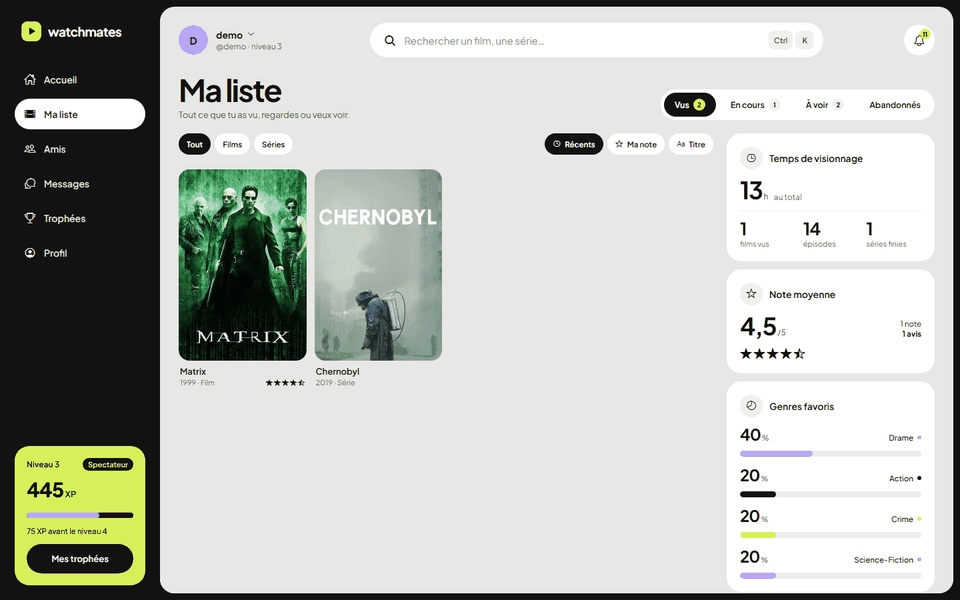The image size is (960, 600).
Task: Click the pie icon in Genres favoris
Action: point(751,406)
